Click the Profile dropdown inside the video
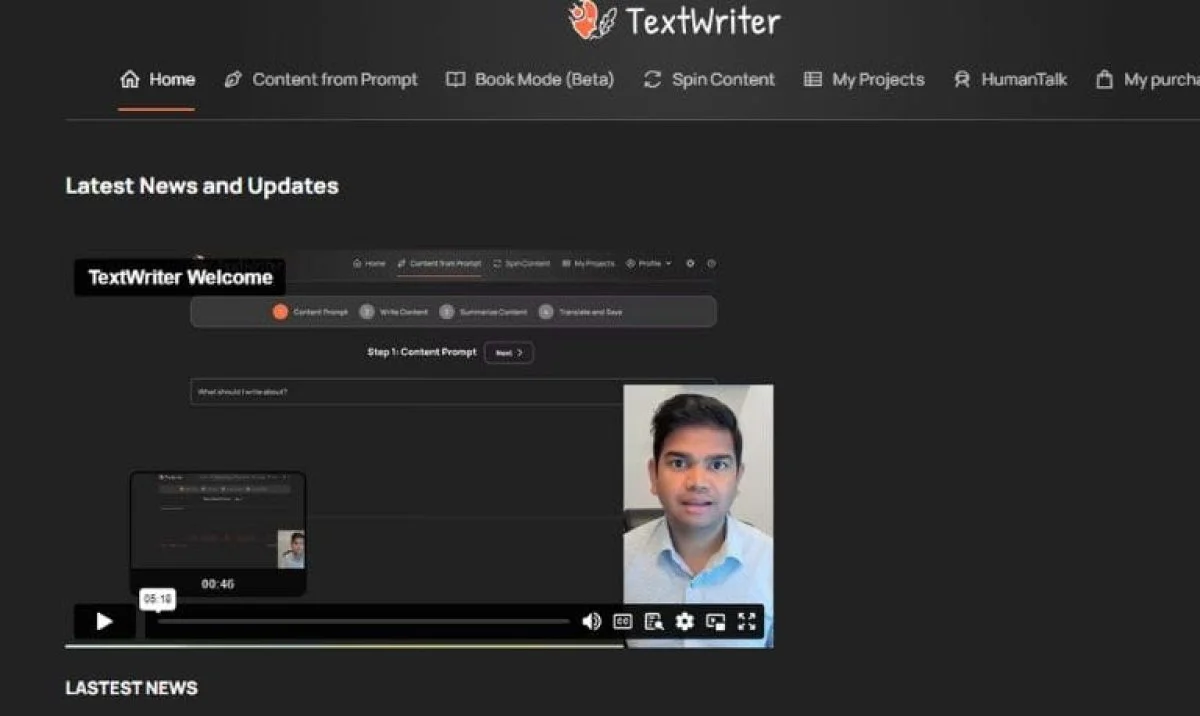 click(649, 264)
